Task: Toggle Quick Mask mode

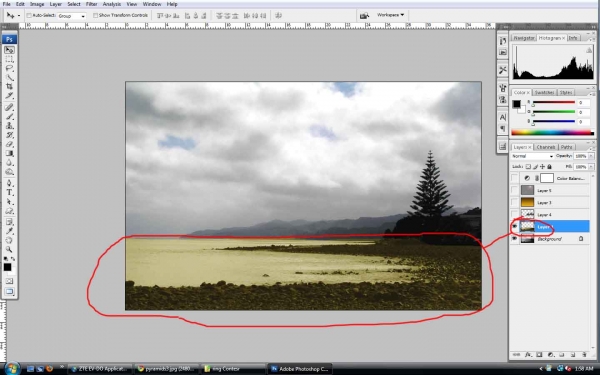Action: [x=9, y=281]
